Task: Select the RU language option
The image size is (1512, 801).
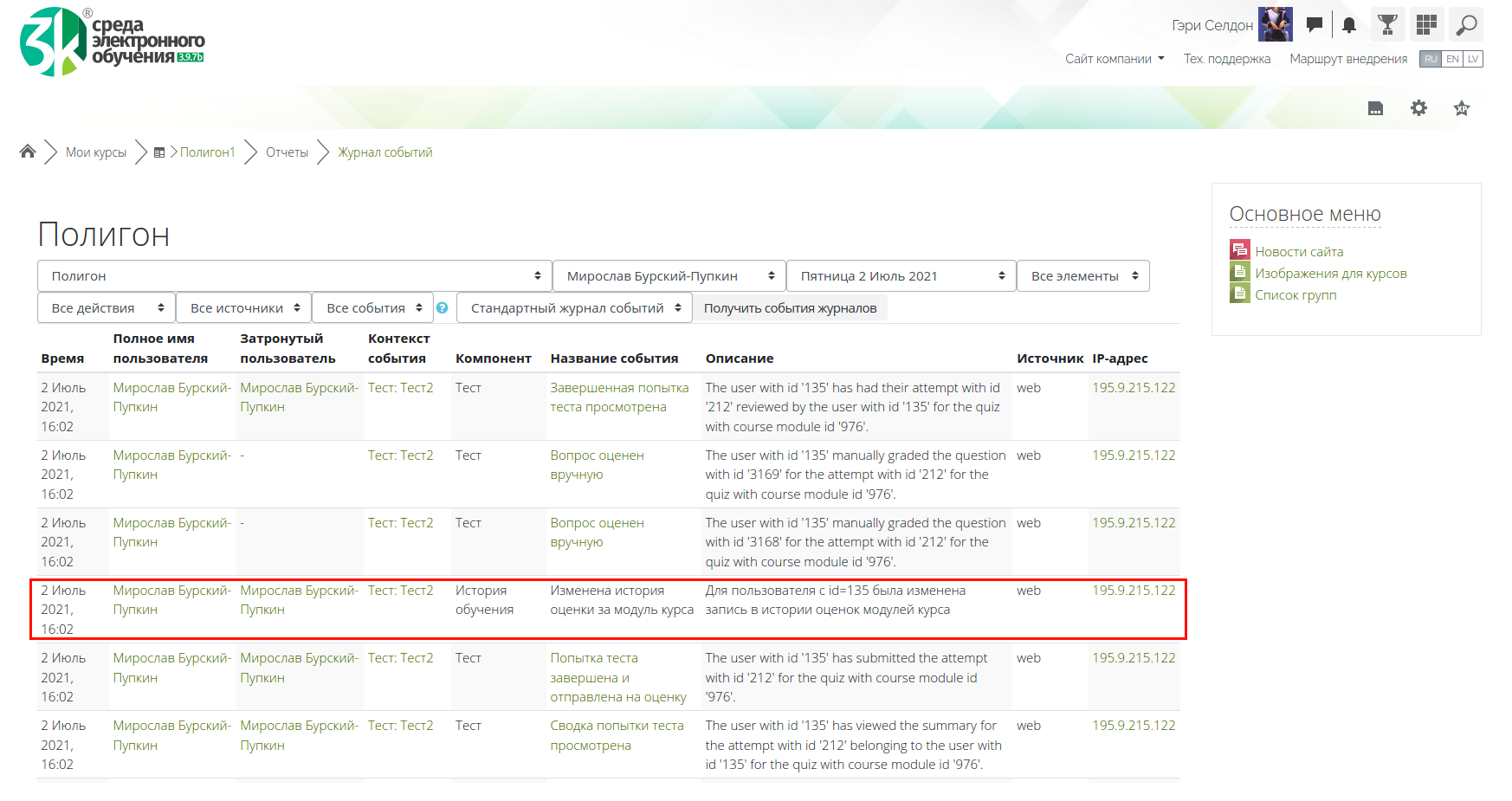Action: 1431,59
